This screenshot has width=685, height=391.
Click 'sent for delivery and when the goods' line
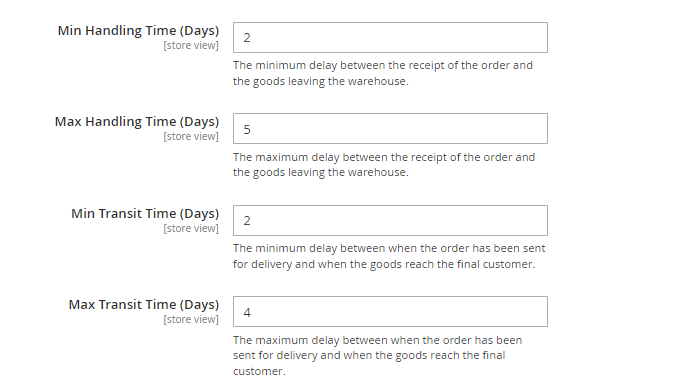tap(369, 356)
